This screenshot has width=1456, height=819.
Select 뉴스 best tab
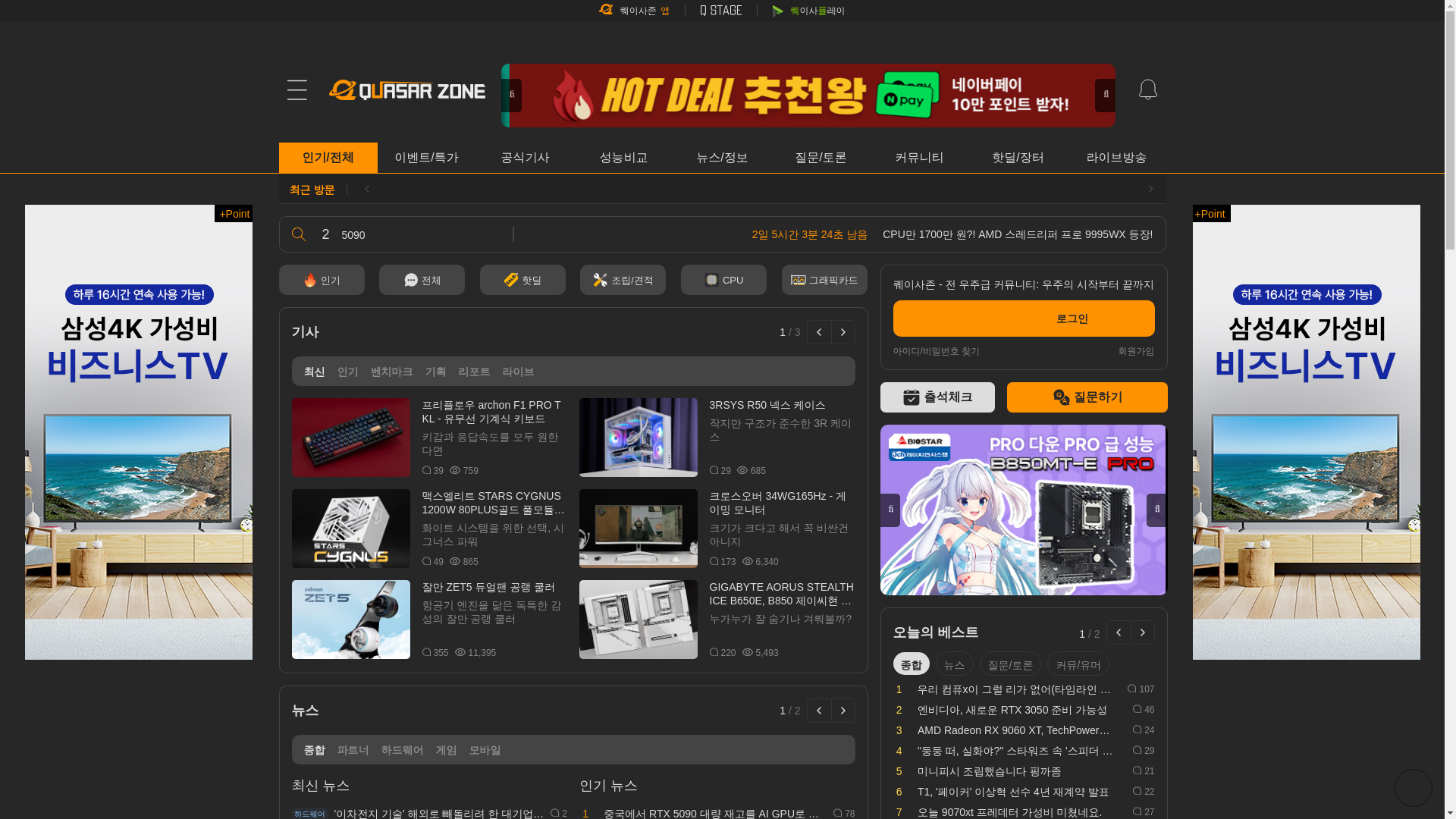pyautogui.click(x=954, y=664)
